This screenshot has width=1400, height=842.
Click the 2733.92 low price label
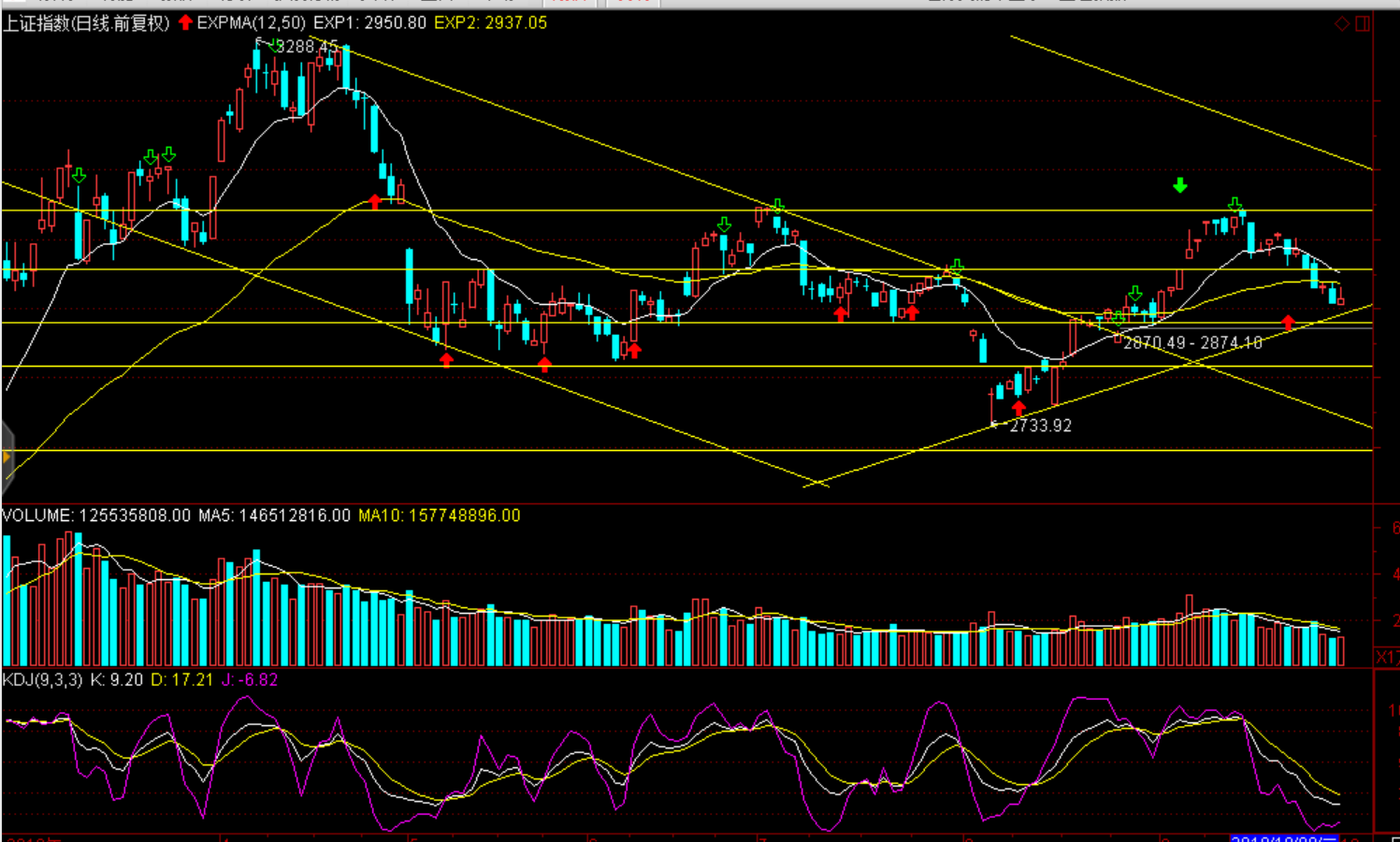coord(1040,426)
